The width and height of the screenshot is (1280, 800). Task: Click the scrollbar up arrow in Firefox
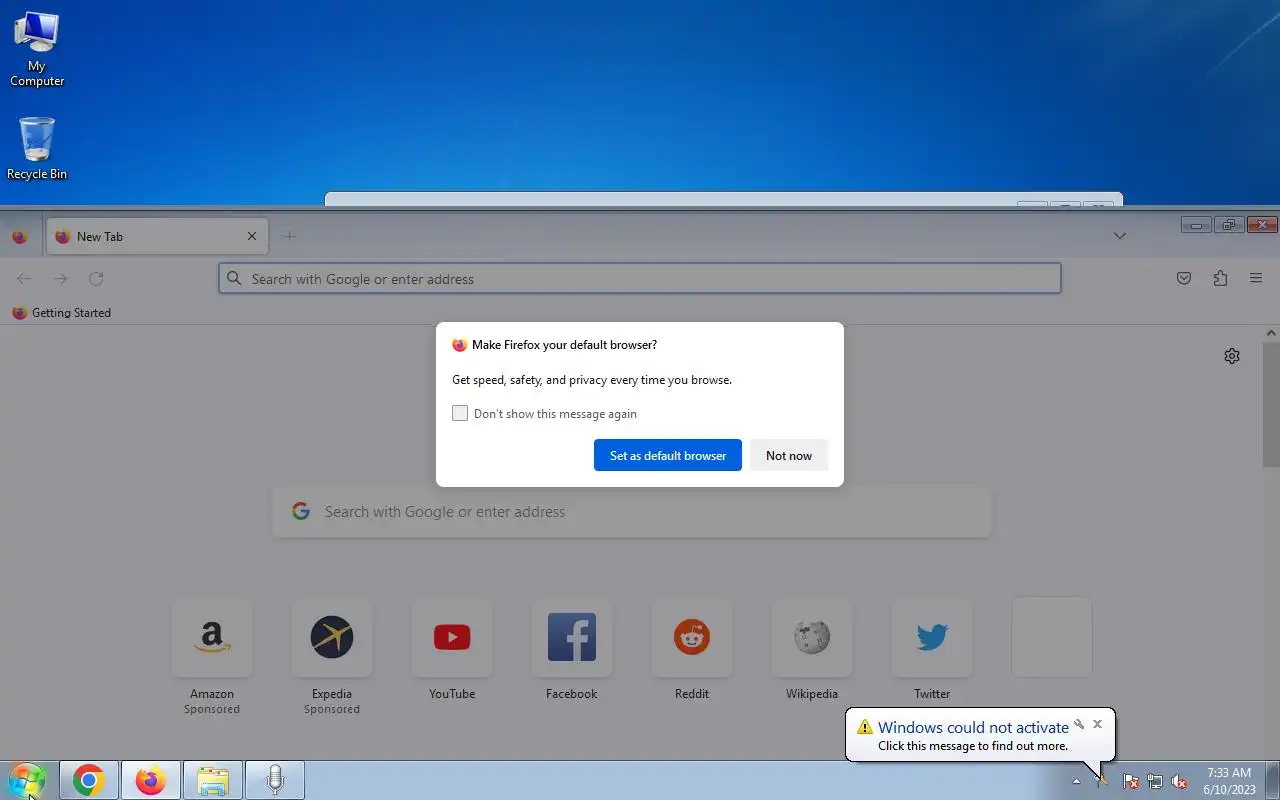point(1272,333)
